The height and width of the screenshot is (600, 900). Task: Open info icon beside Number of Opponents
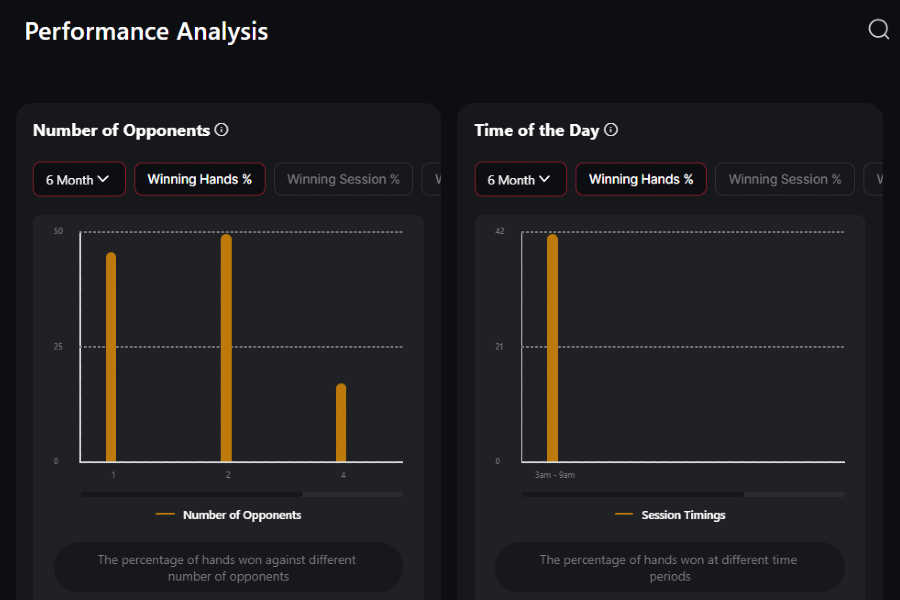(222, 130)
